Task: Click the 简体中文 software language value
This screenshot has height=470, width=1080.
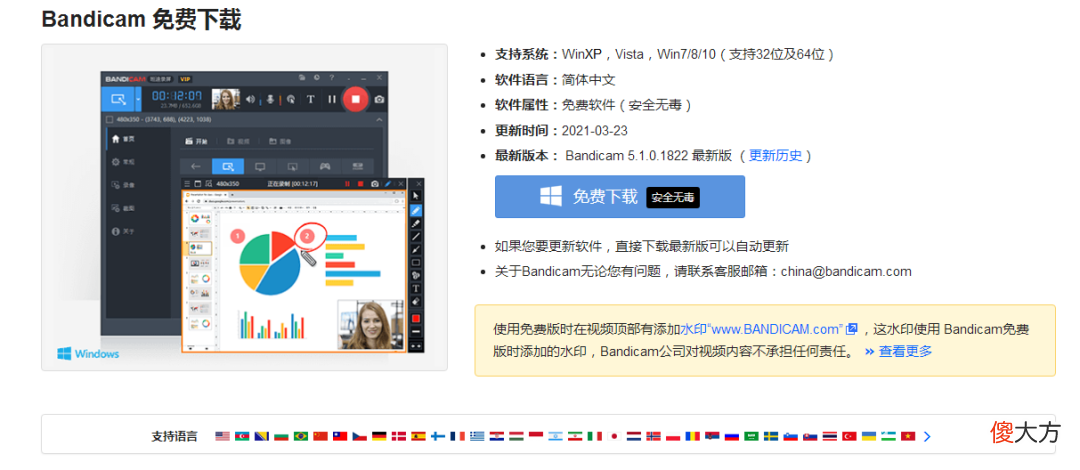Action: (588, 79)
